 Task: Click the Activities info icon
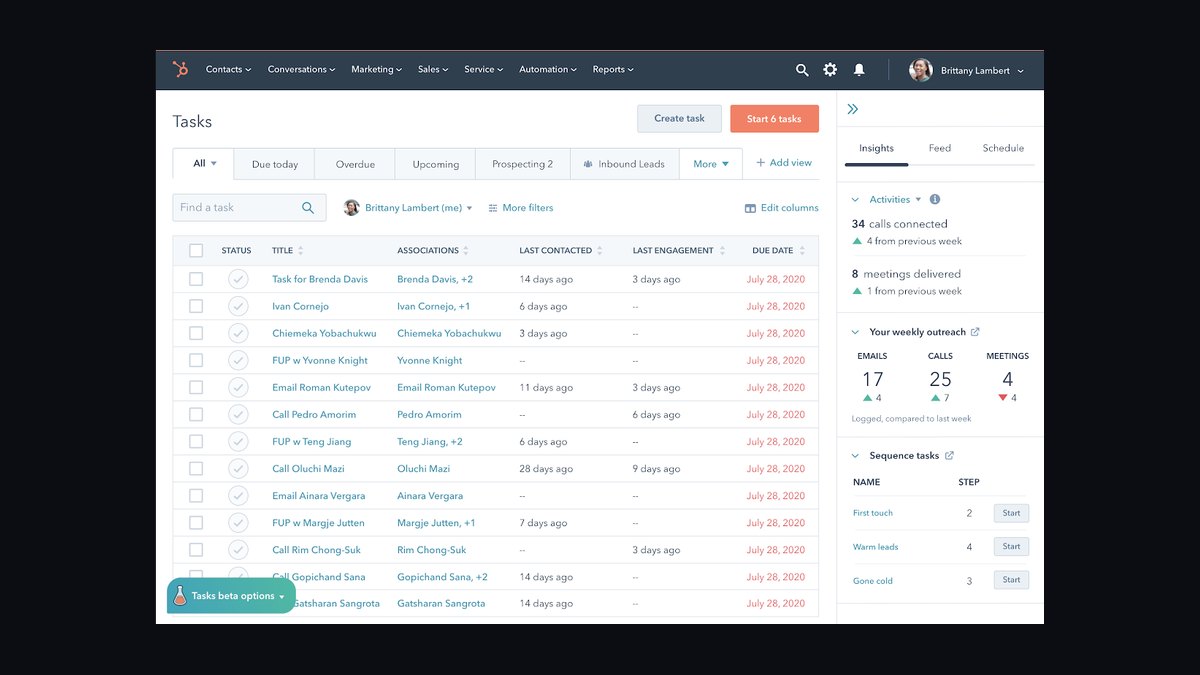tap(935, 199)
